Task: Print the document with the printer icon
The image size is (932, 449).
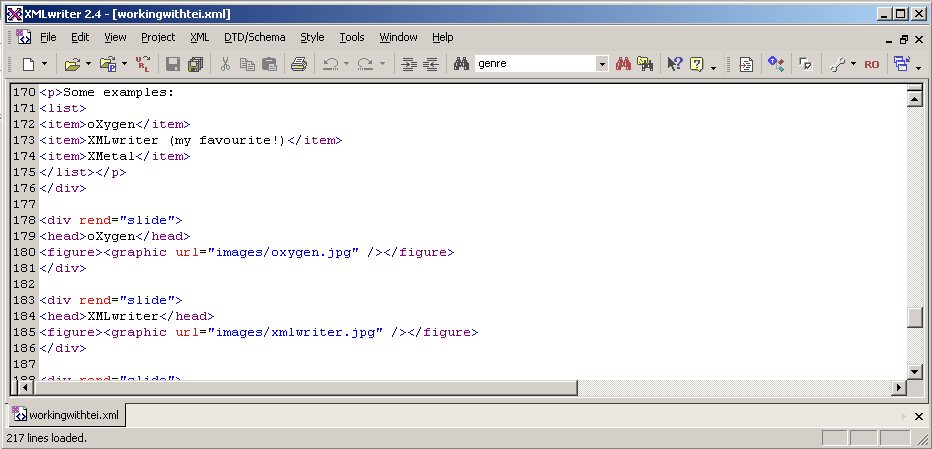Action: [298, 64]
